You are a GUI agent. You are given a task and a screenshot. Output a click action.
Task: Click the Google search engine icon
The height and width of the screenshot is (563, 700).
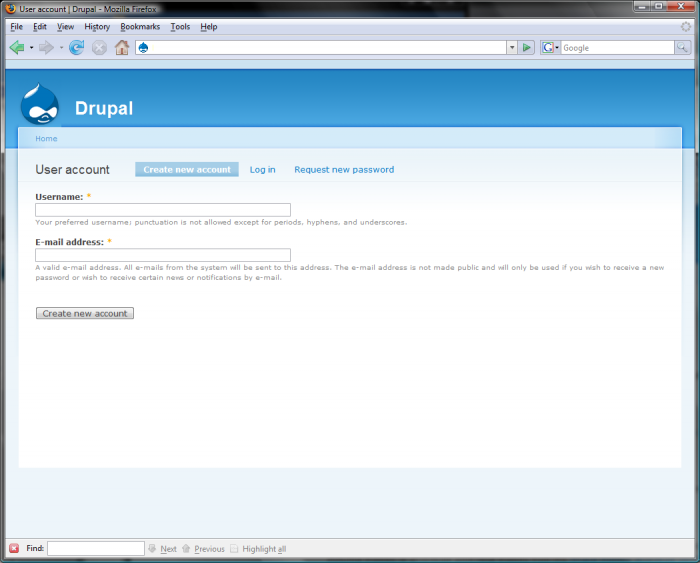click(x=548, y=47)
